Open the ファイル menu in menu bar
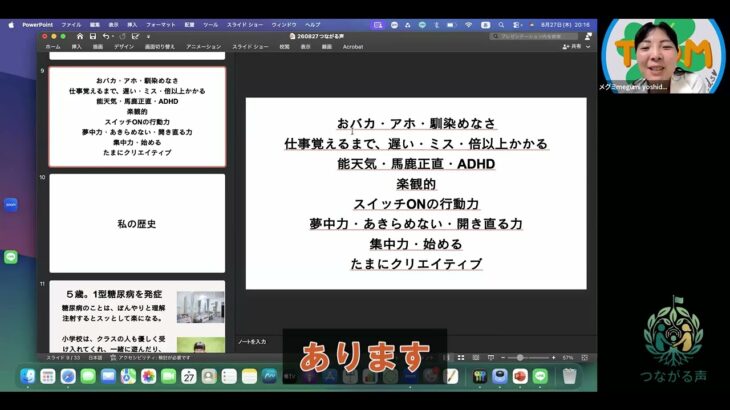This screenshot has height=410, width=730. pos(71,25)
